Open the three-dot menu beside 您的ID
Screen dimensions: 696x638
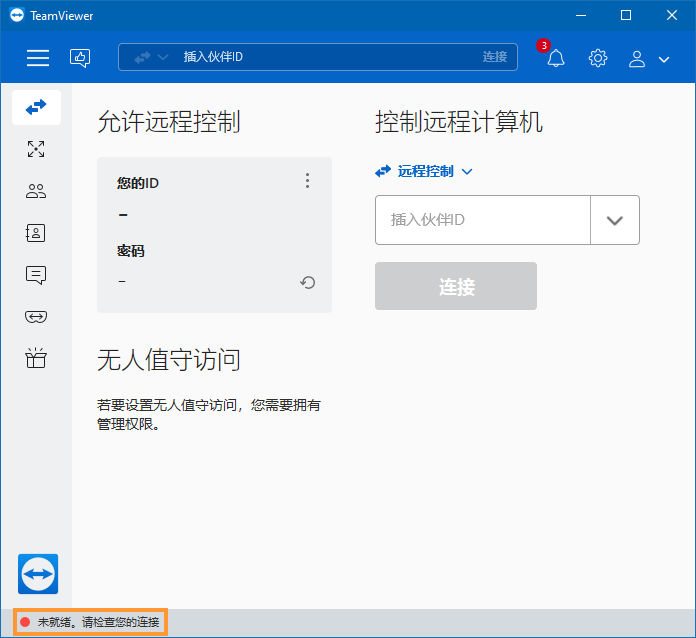click(307, 181)
